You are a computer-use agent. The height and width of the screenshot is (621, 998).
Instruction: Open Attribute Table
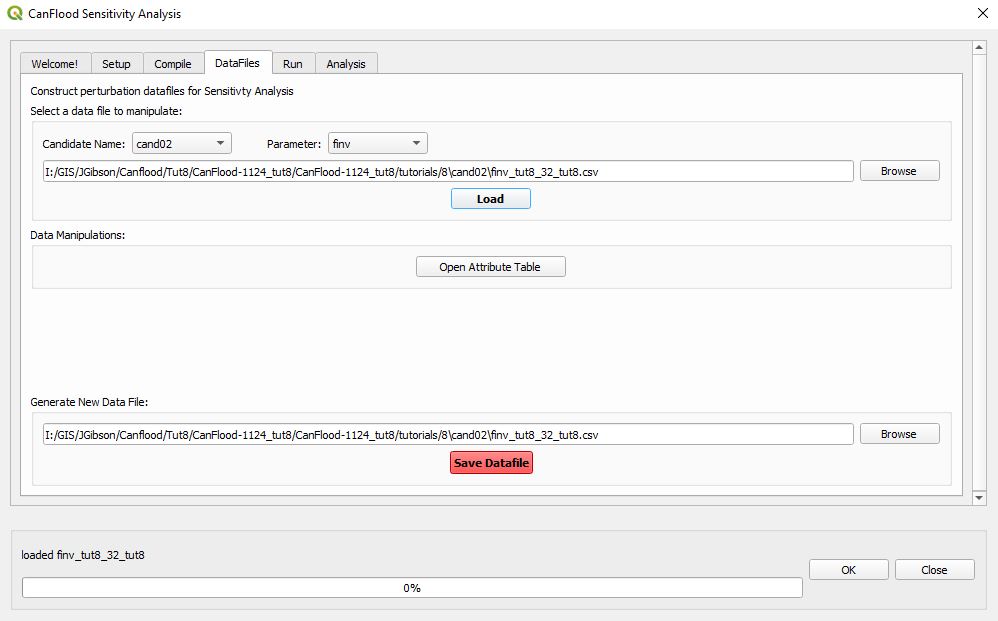tap(491, 267)
